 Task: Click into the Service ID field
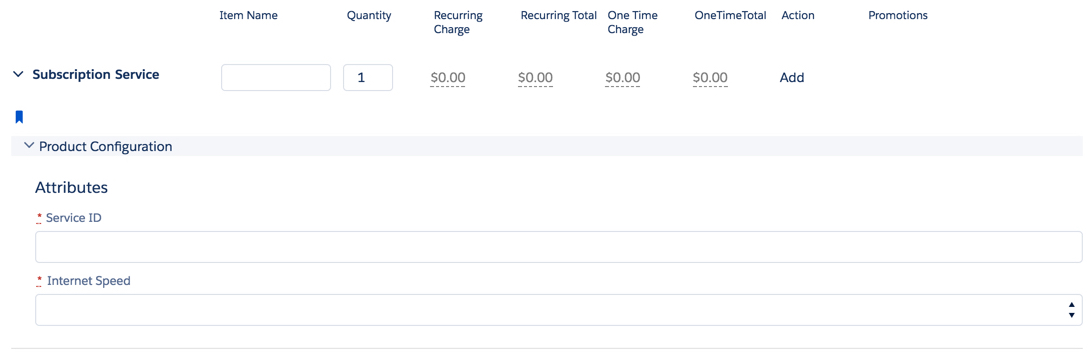(x=558, y=247)
